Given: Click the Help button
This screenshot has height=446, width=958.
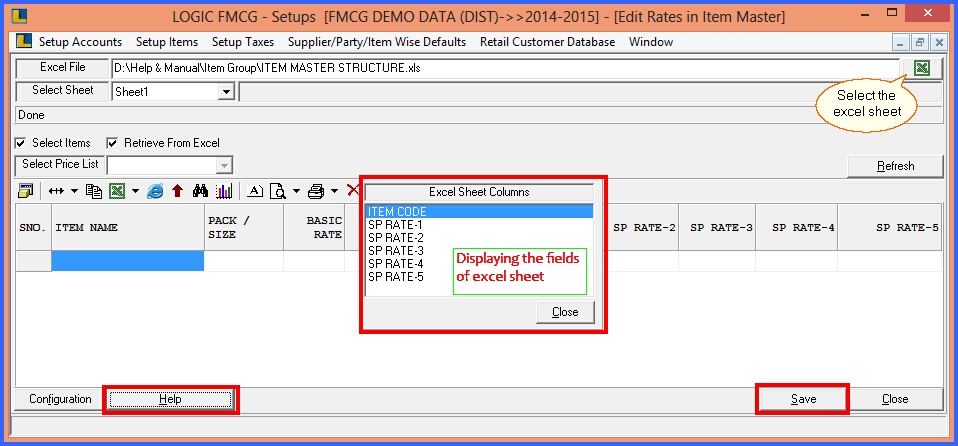Looking at the screenshot, I should pyautogui.click(x=170, y=399).
